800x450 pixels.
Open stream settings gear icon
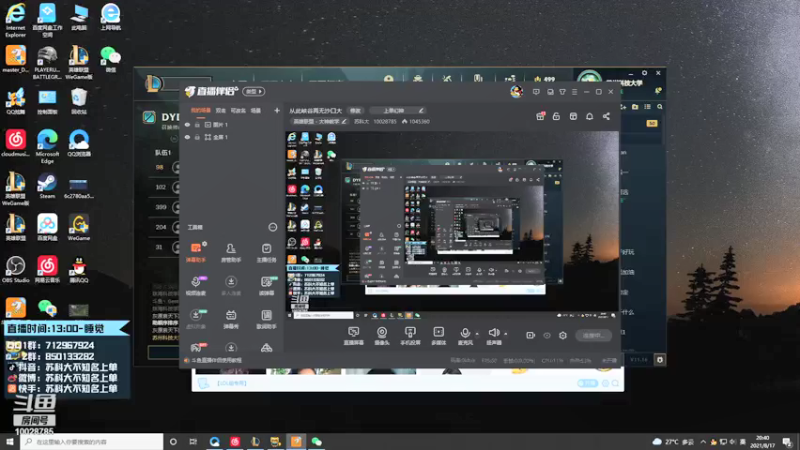tap(563, 335)
